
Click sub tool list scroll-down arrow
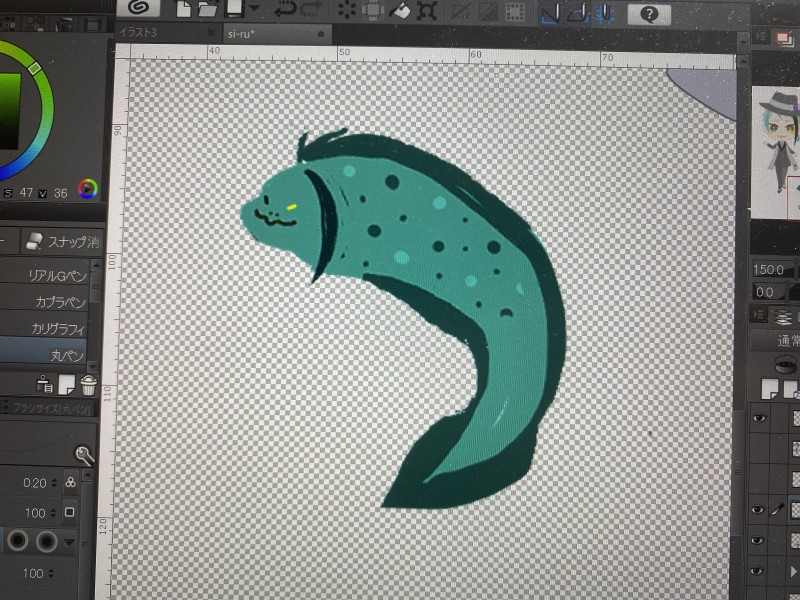point(93,367)
